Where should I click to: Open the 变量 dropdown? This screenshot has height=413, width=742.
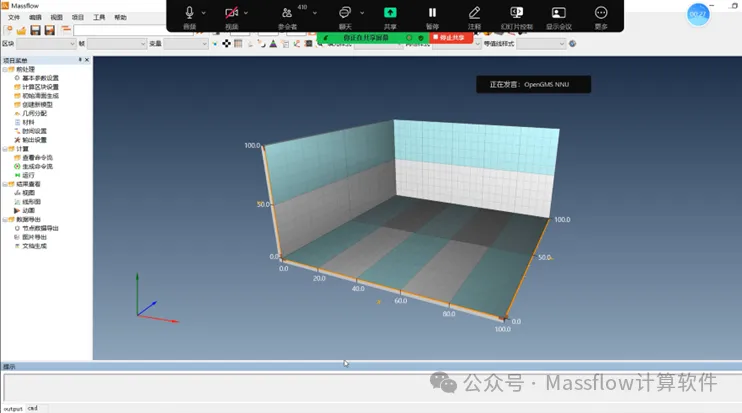(186, 44)
